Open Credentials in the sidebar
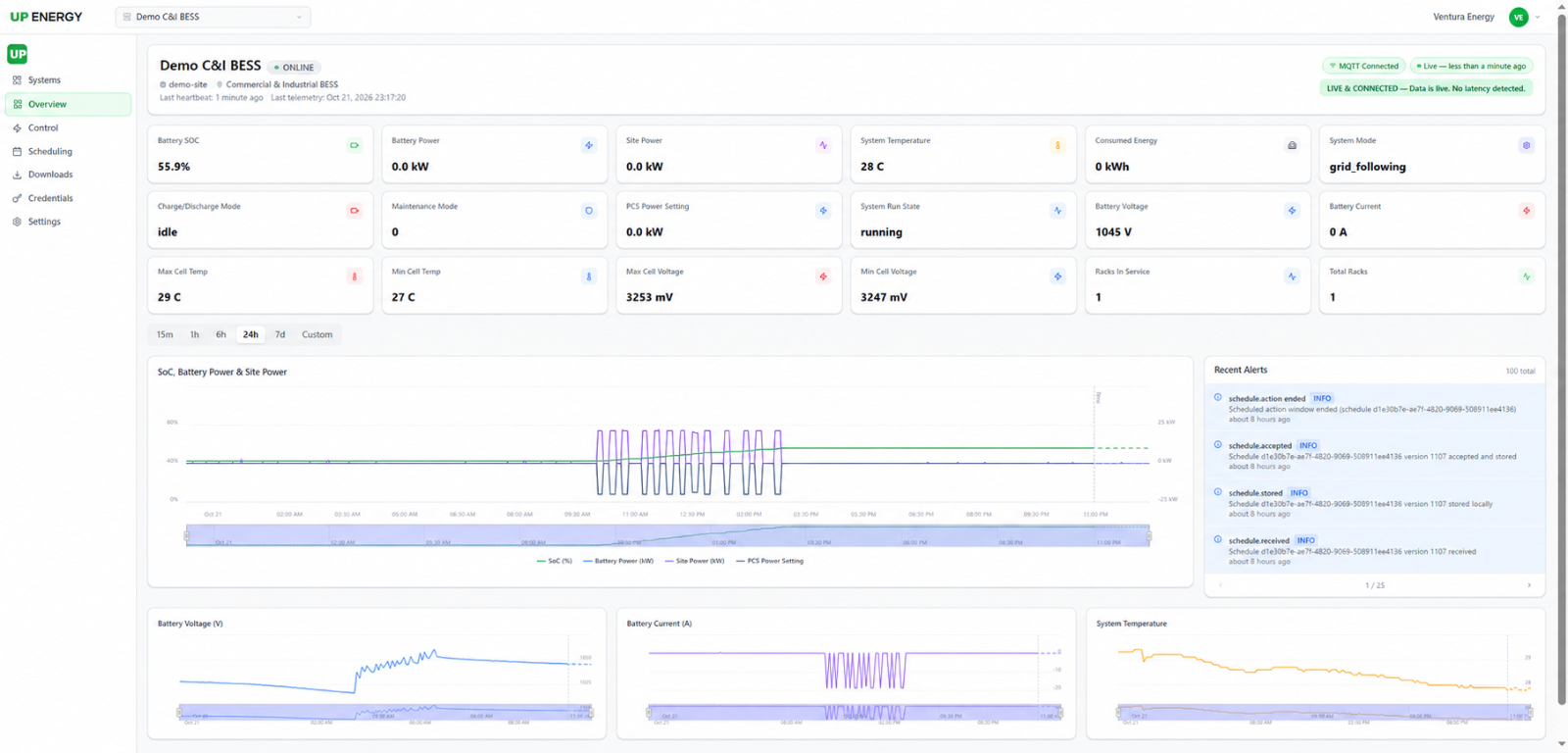The image size is (1568, 753). point(69,198)
